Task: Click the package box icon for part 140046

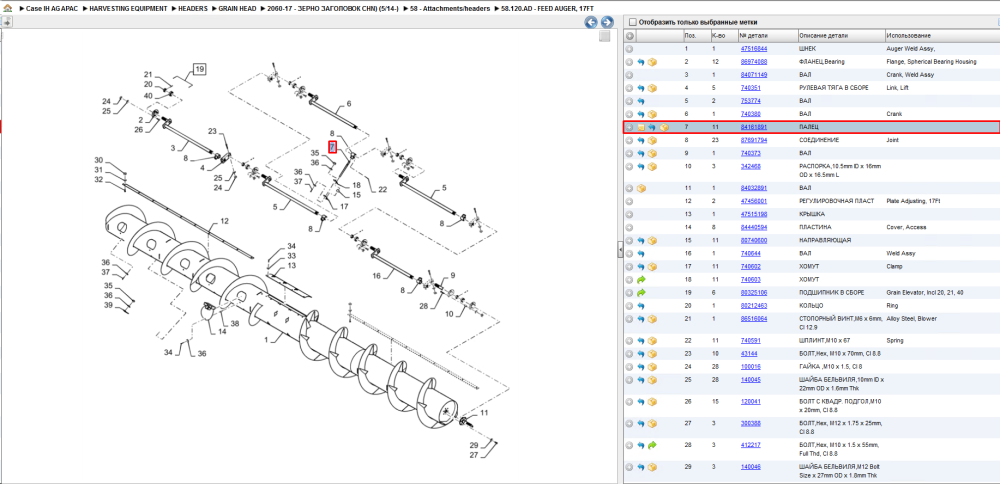Action: [652, 467]
